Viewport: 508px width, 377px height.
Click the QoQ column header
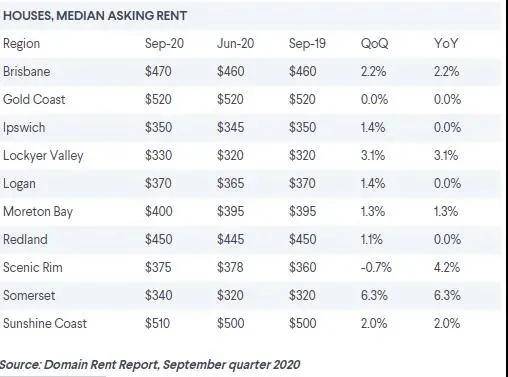tap(374, 44)
